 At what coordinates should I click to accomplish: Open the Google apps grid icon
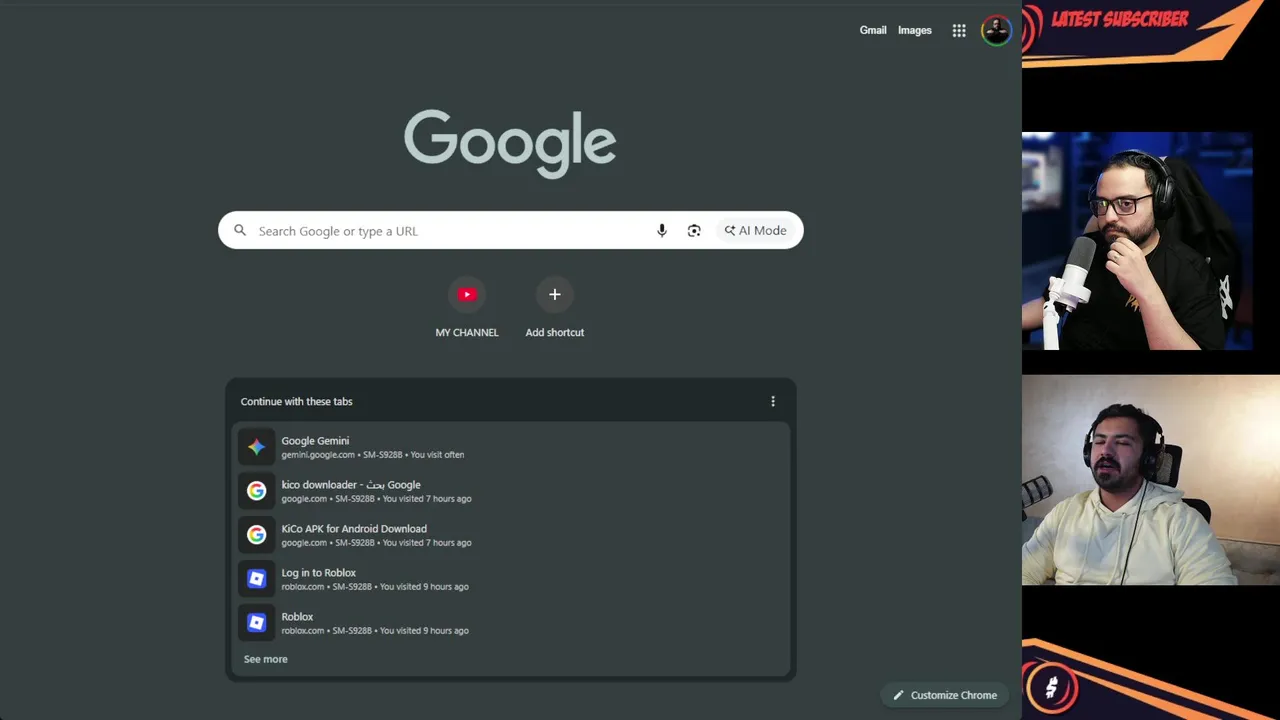pos(959,31)
